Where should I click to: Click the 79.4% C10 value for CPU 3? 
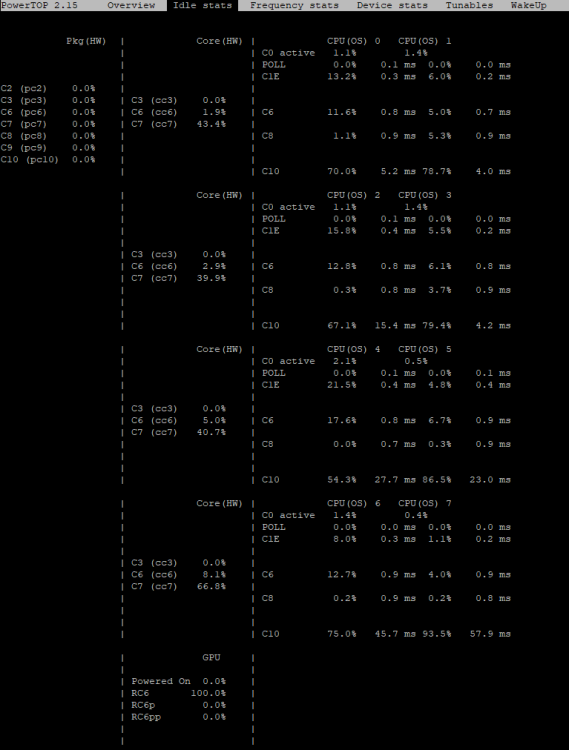click(437, 326)
